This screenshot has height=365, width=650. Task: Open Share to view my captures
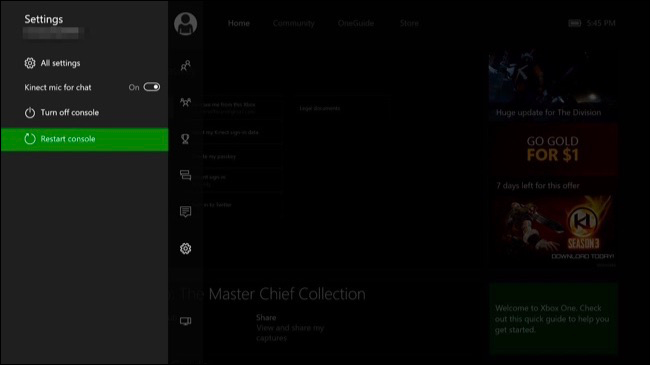[x=290, y=328]
